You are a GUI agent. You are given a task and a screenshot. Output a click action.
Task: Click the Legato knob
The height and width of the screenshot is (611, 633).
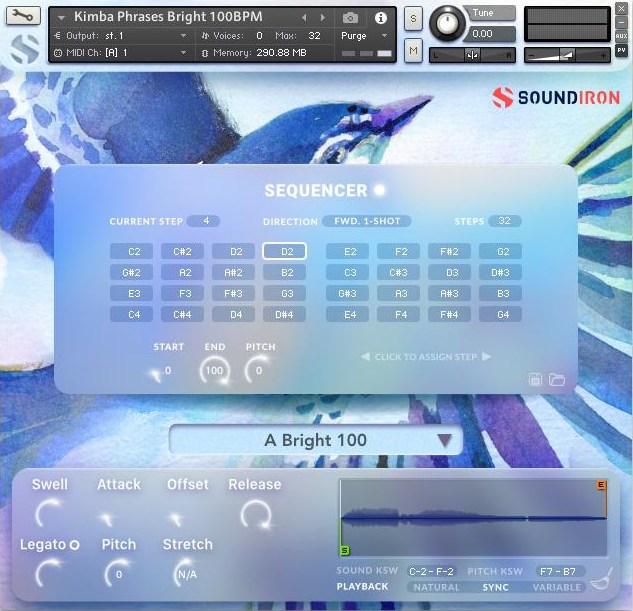[50, 573]
